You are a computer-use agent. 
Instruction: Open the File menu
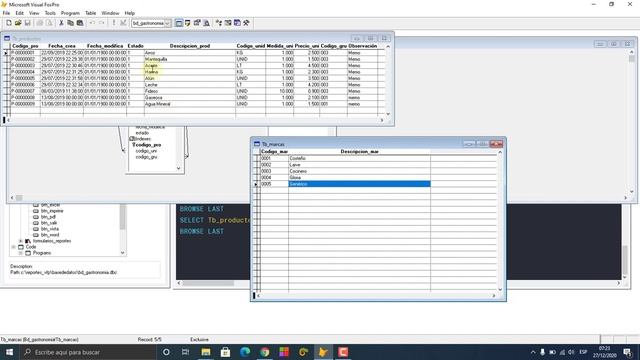tap(6, 13)
